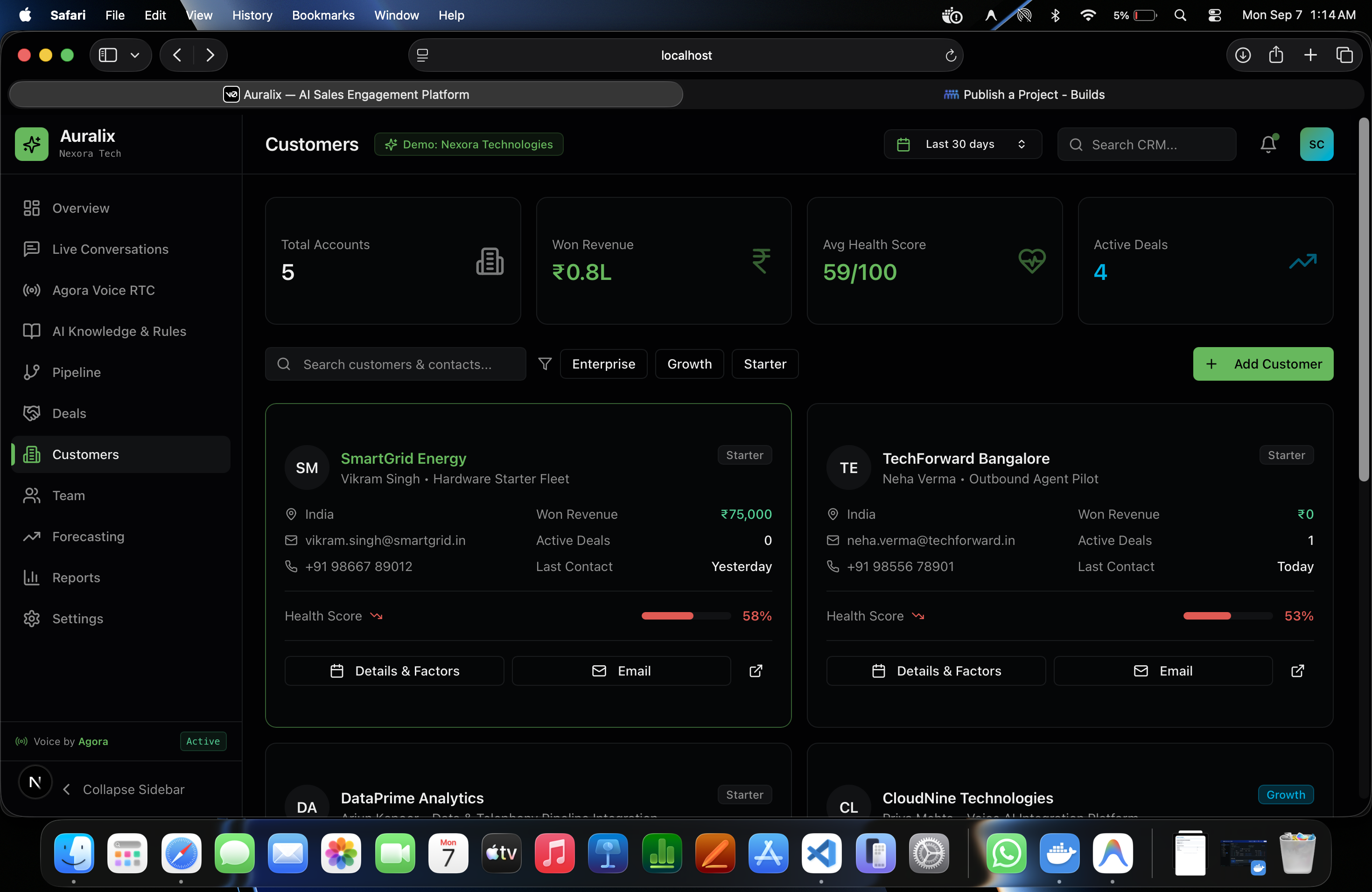Click the Demo: Nexora Technologies badge
This screenshot has width=1372, height=892.
469,144
